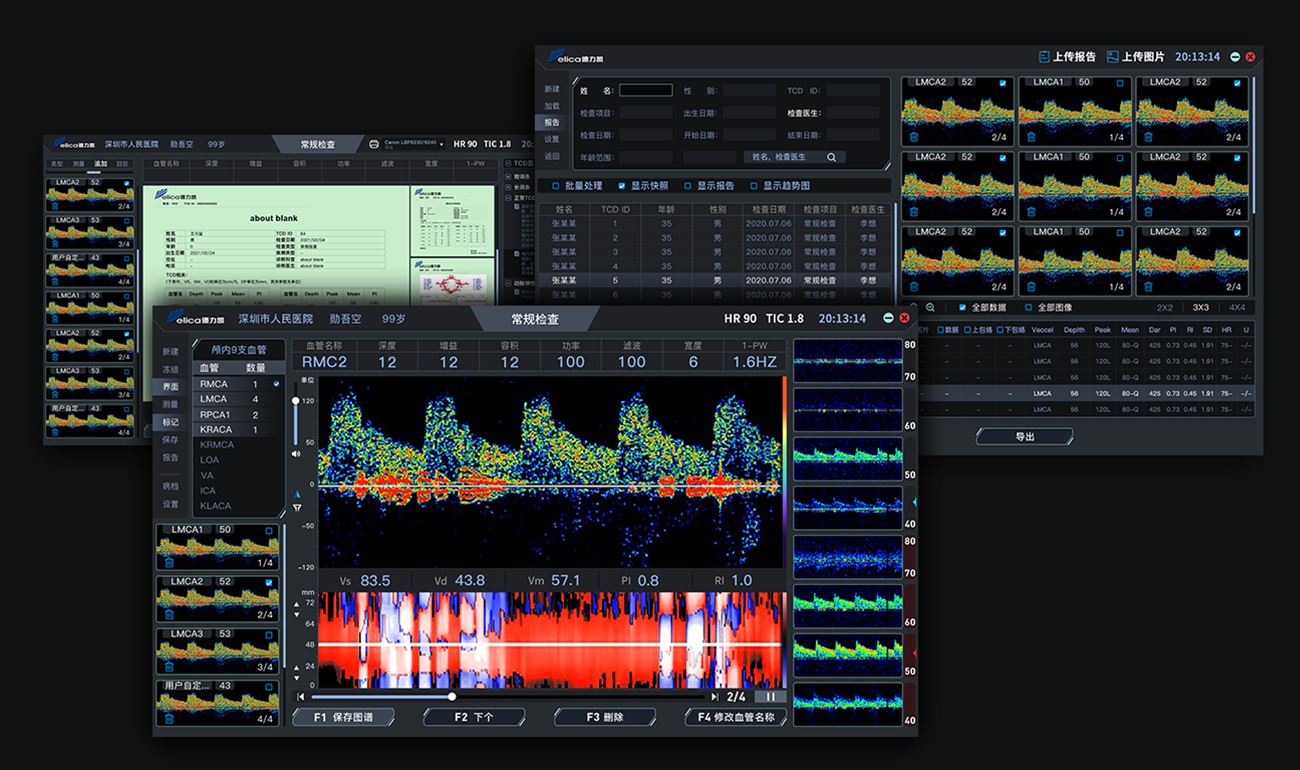Enable the 批量处理 checkbox
Image resolution: width=1300 pixels, height=770 pixels.
point(556,186)
